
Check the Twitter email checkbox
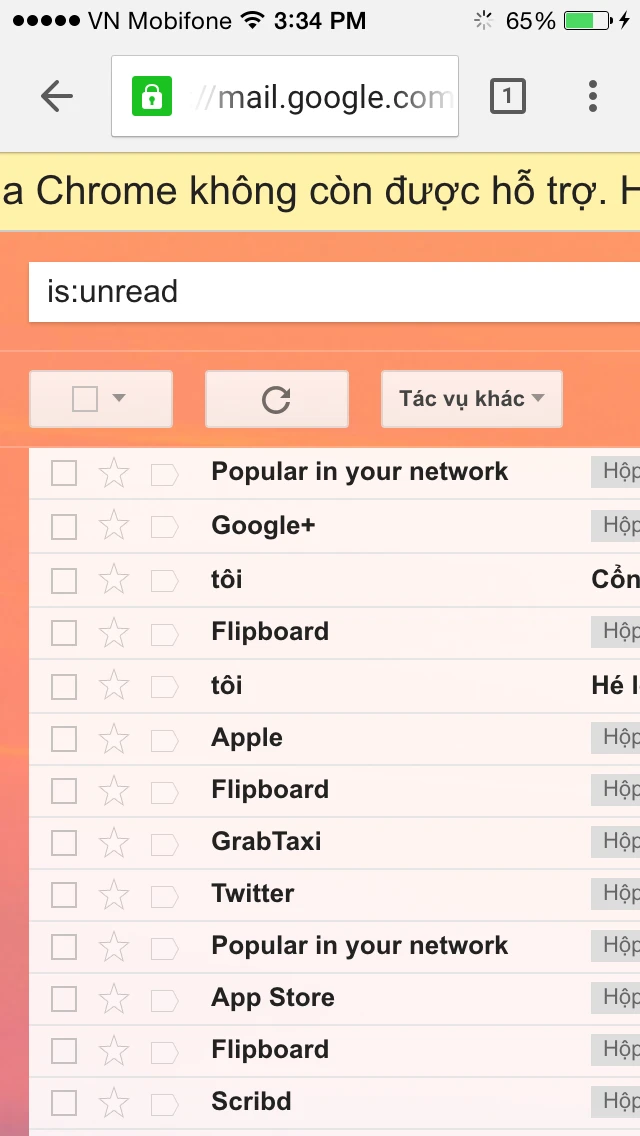[64, 896]
